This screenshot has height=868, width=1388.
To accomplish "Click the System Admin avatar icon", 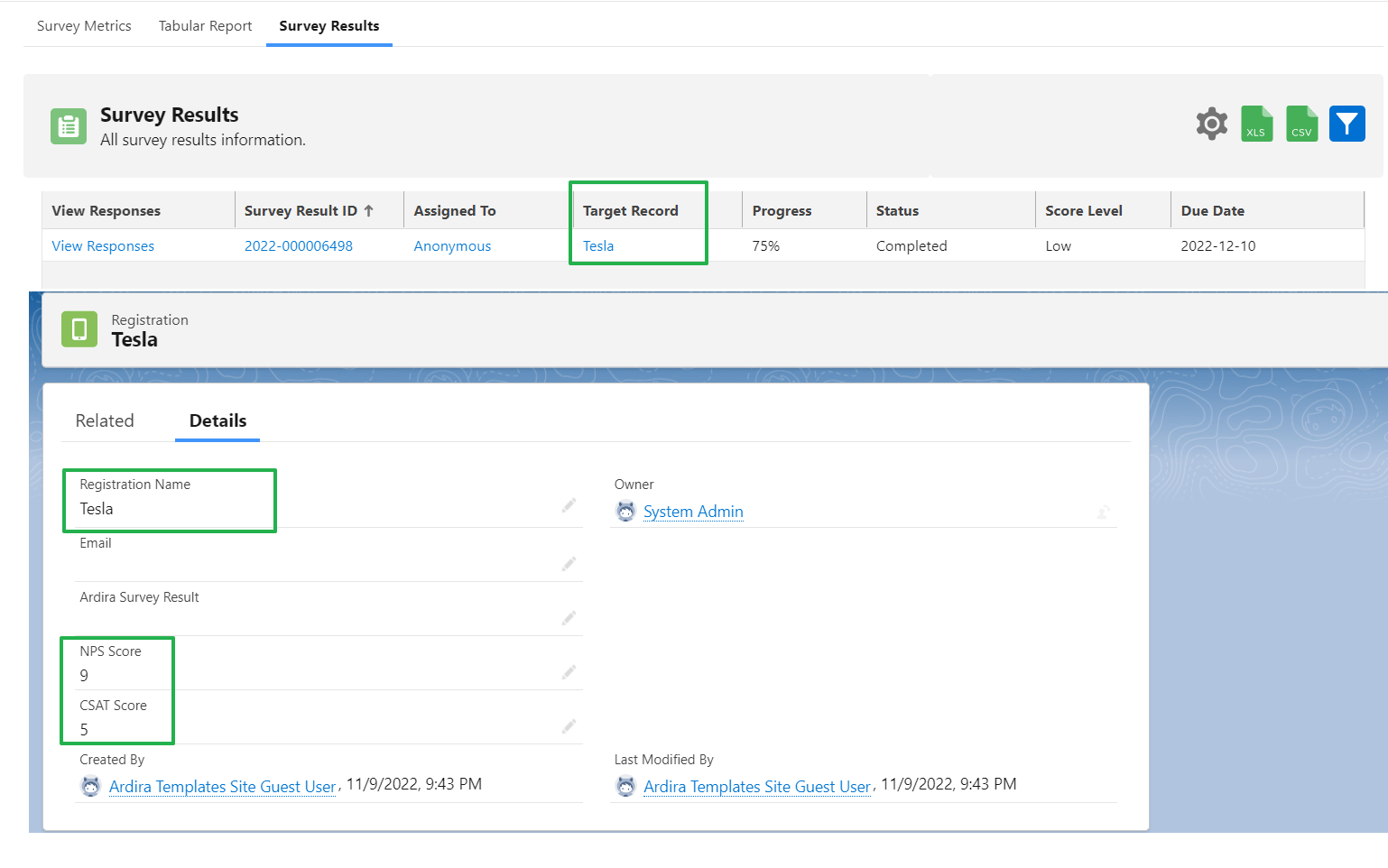I will [625, 511].
